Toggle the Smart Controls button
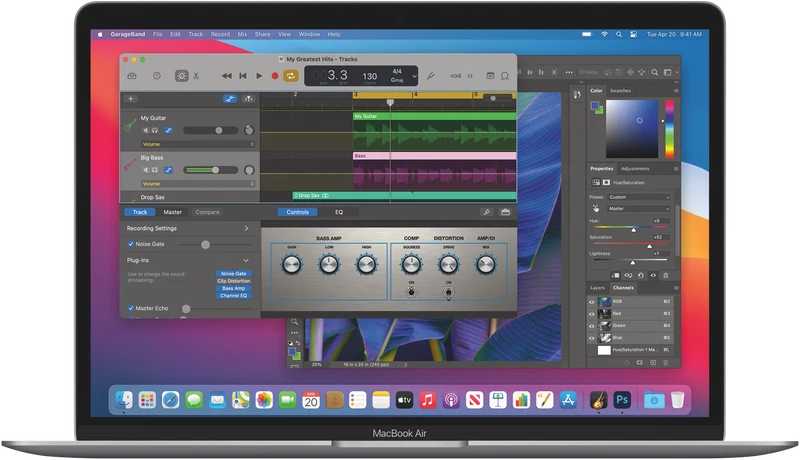800x460 pixels. (x=181, y=76)
